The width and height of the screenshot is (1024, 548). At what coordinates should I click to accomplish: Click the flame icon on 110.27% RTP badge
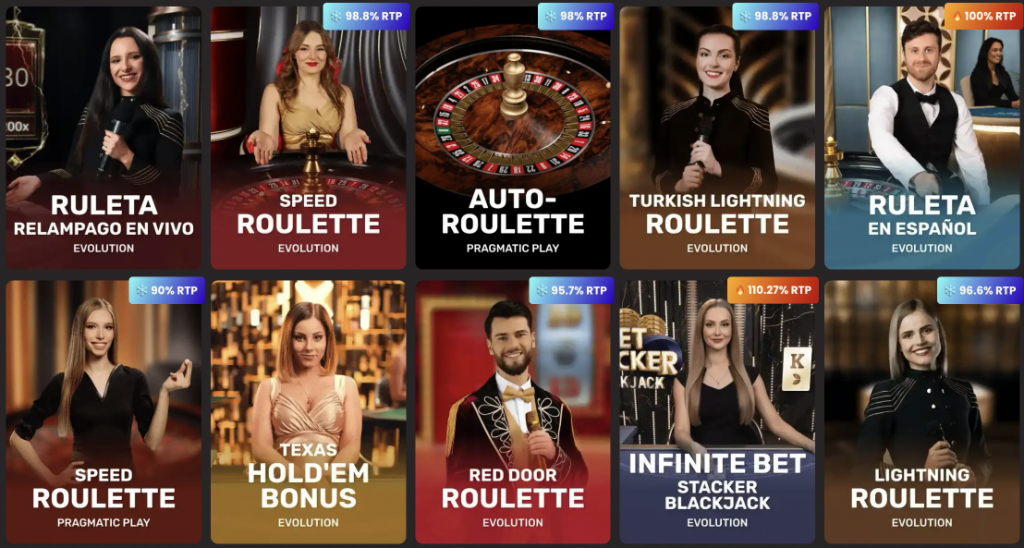point(740,290)
